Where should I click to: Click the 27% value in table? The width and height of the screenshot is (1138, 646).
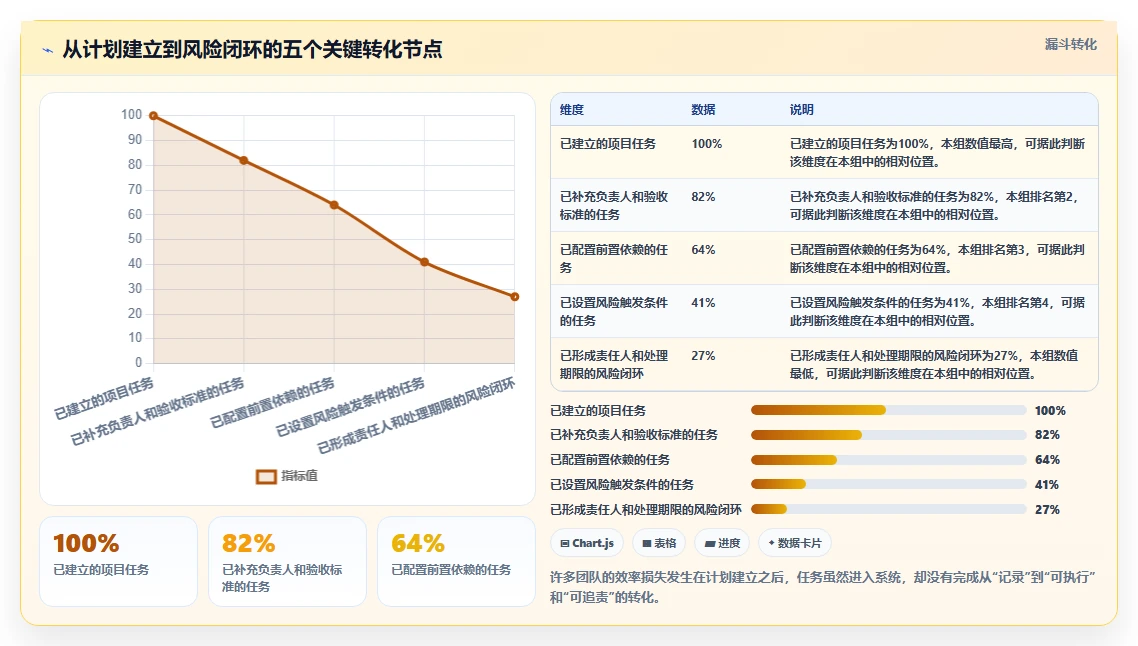[703, 356]
